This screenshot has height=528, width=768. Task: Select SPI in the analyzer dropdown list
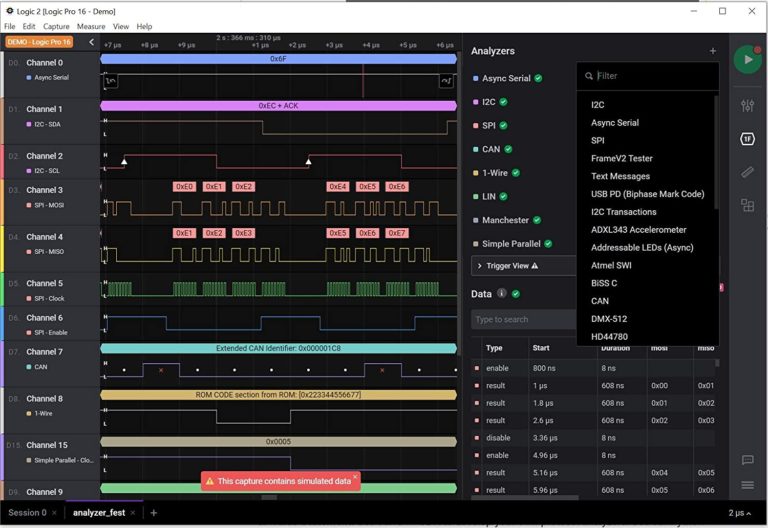[598, 141]
